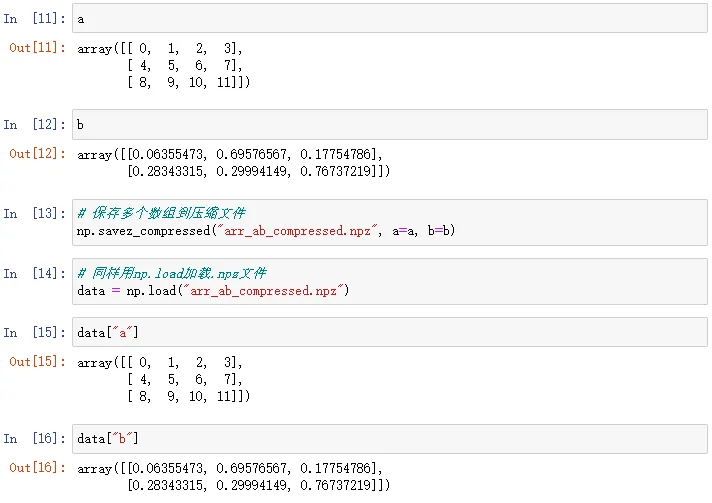Click the Out[16] float array output
Screen dimensions: 712x503
[x=233, y=476]
